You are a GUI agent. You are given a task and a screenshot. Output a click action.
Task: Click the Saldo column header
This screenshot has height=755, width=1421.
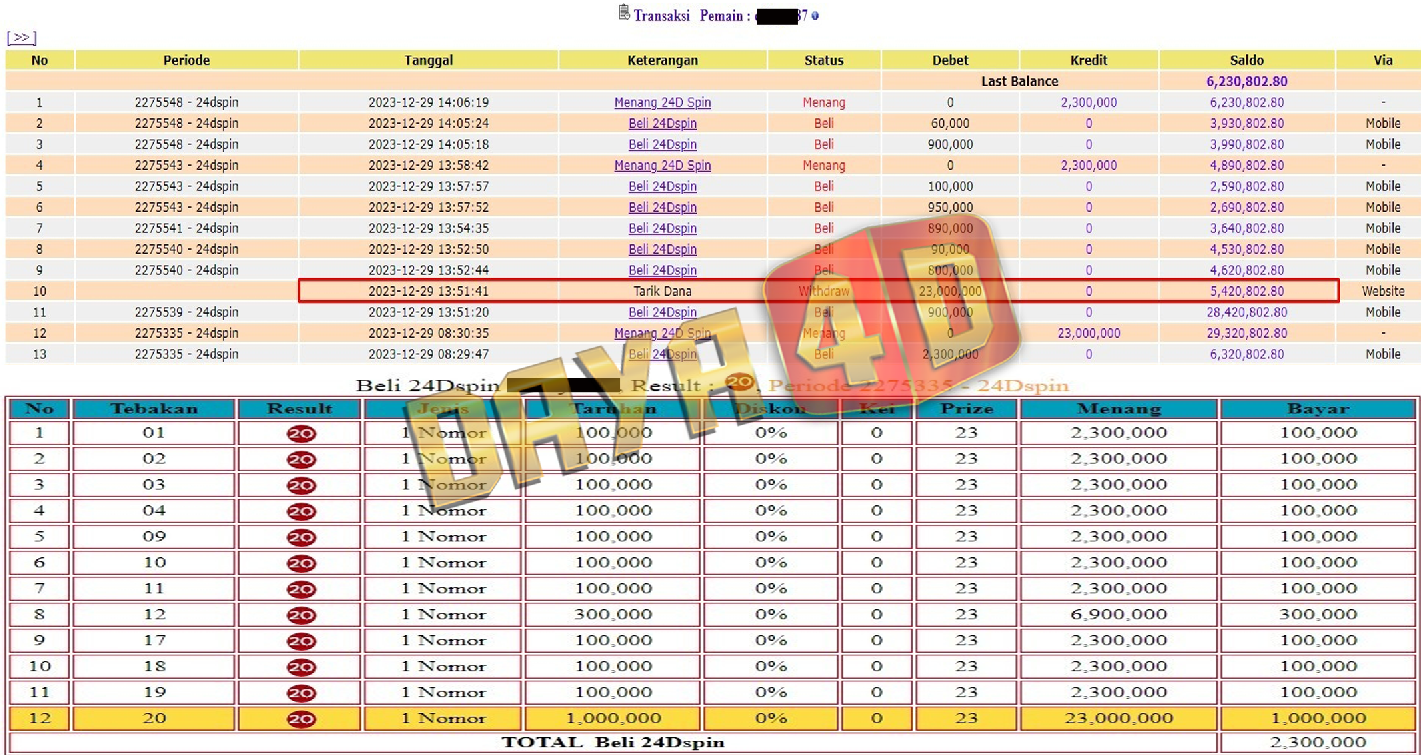point(1246,60)
